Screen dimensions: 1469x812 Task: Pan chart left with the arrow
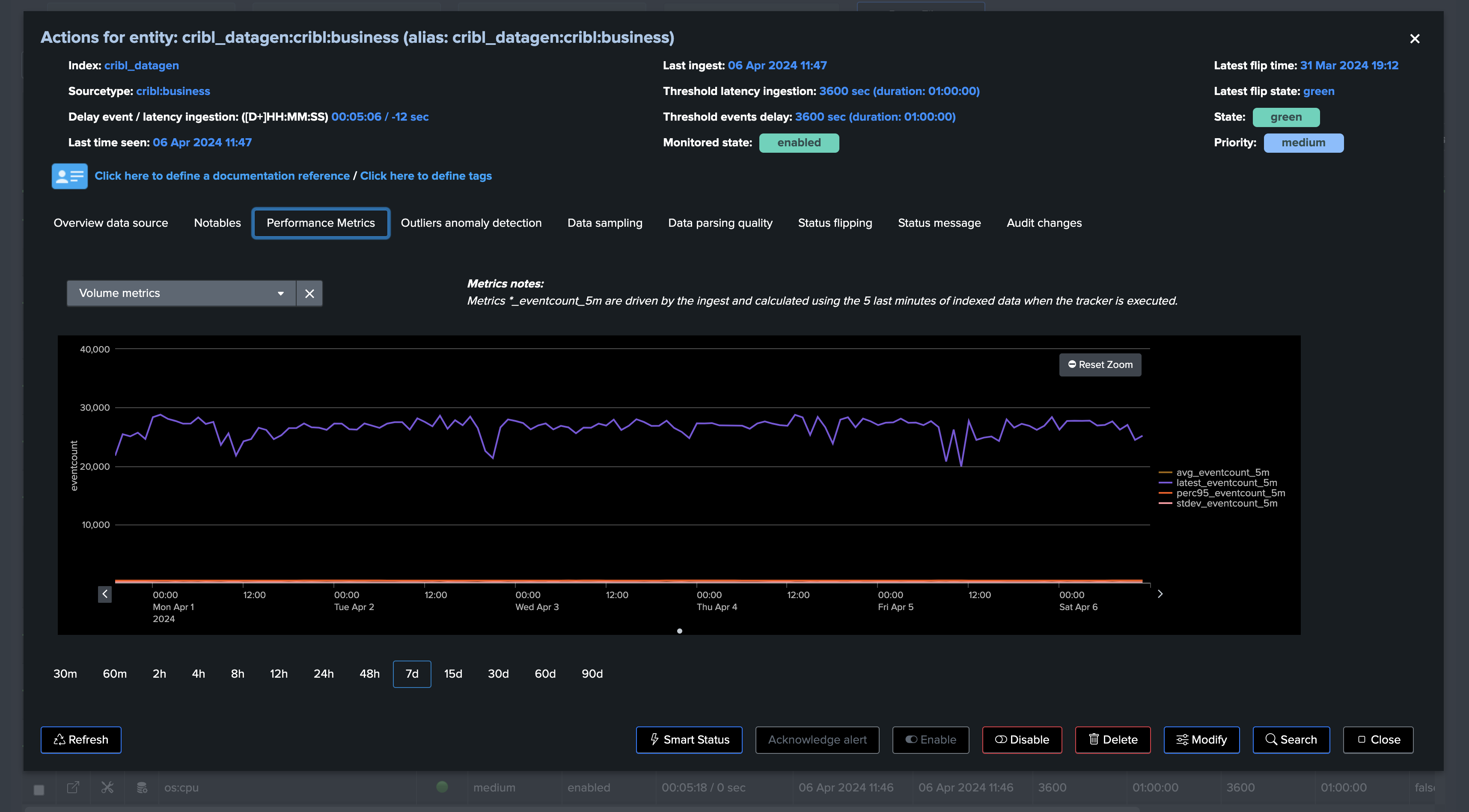tap(105, 594)
